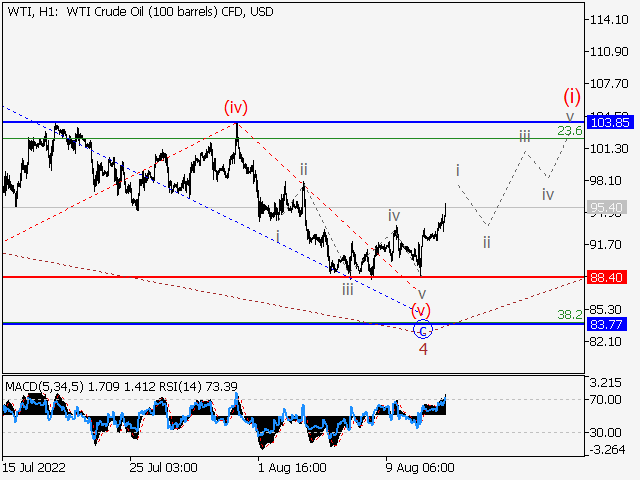
Task: Click the 101.30 price axis label
Action: pyautogui.click(x=609, y=149)
